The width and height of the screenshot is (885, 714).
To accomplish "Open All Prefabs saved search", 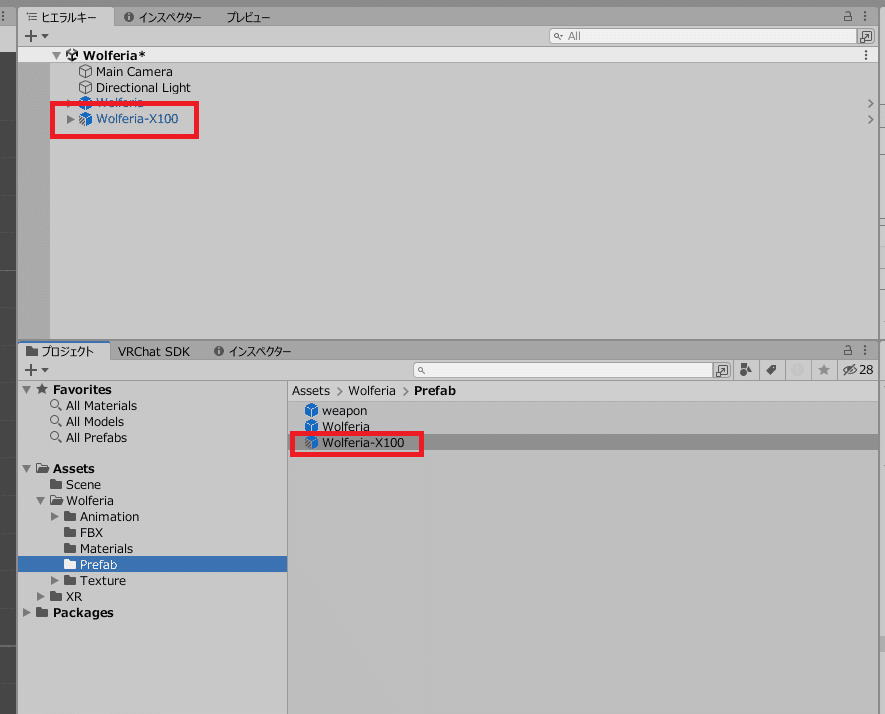I will [x=96, y=437].
